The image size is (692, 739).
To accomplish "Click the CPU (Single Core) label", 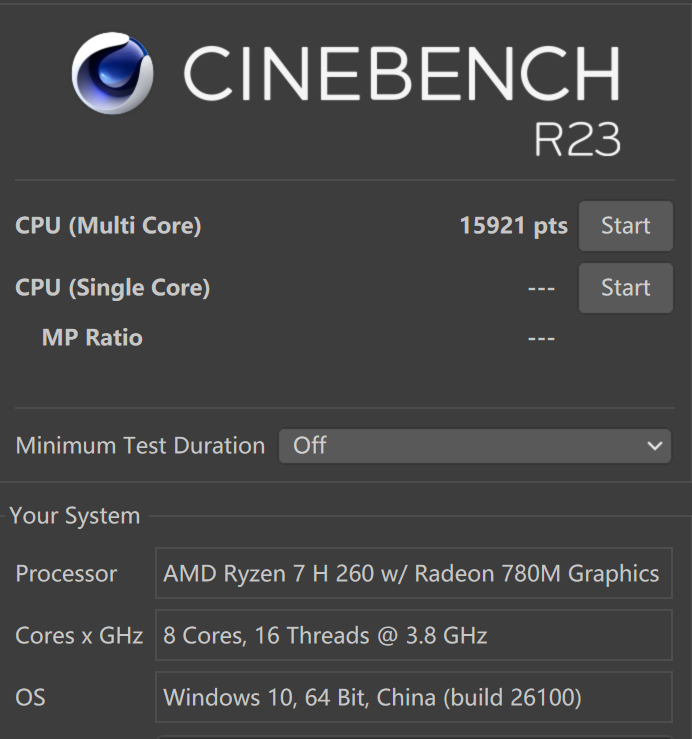I will click(112, 288).
